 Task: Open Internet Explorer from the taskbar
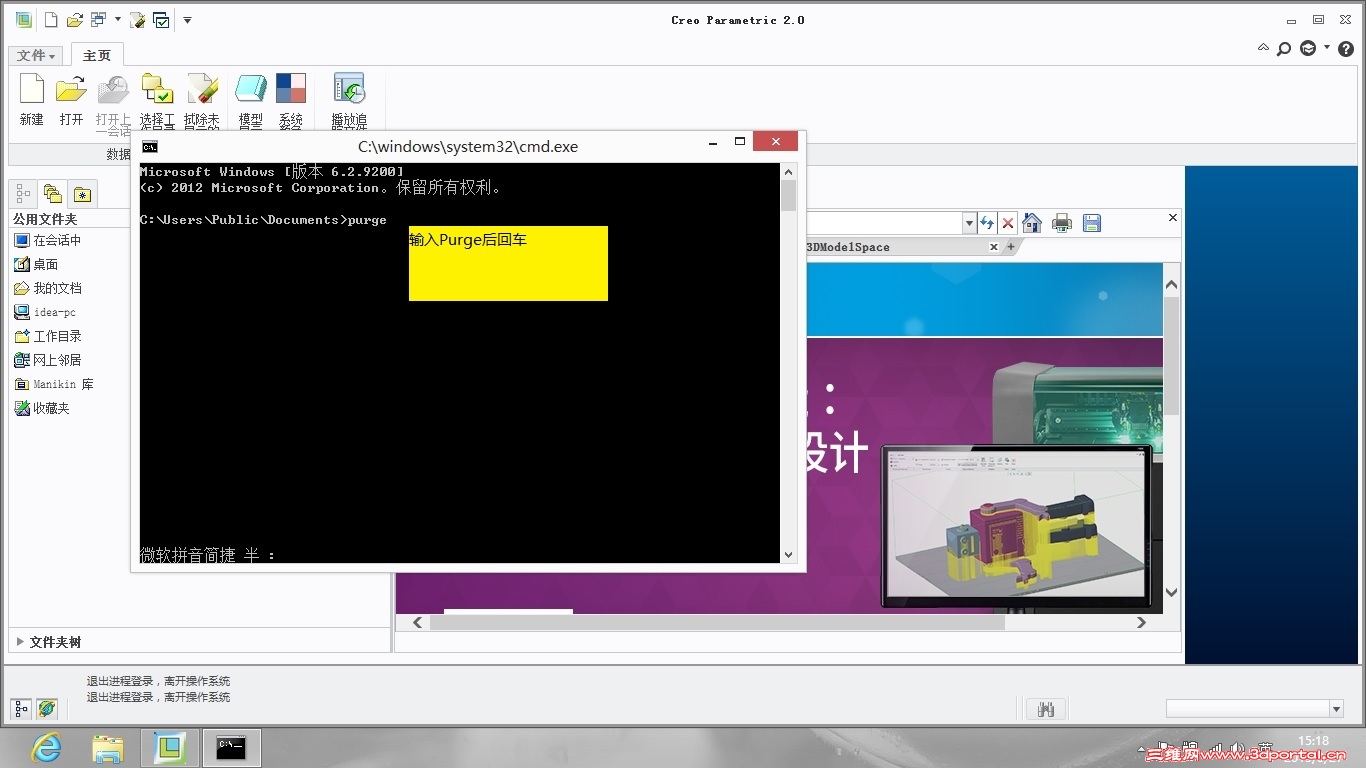46,747
